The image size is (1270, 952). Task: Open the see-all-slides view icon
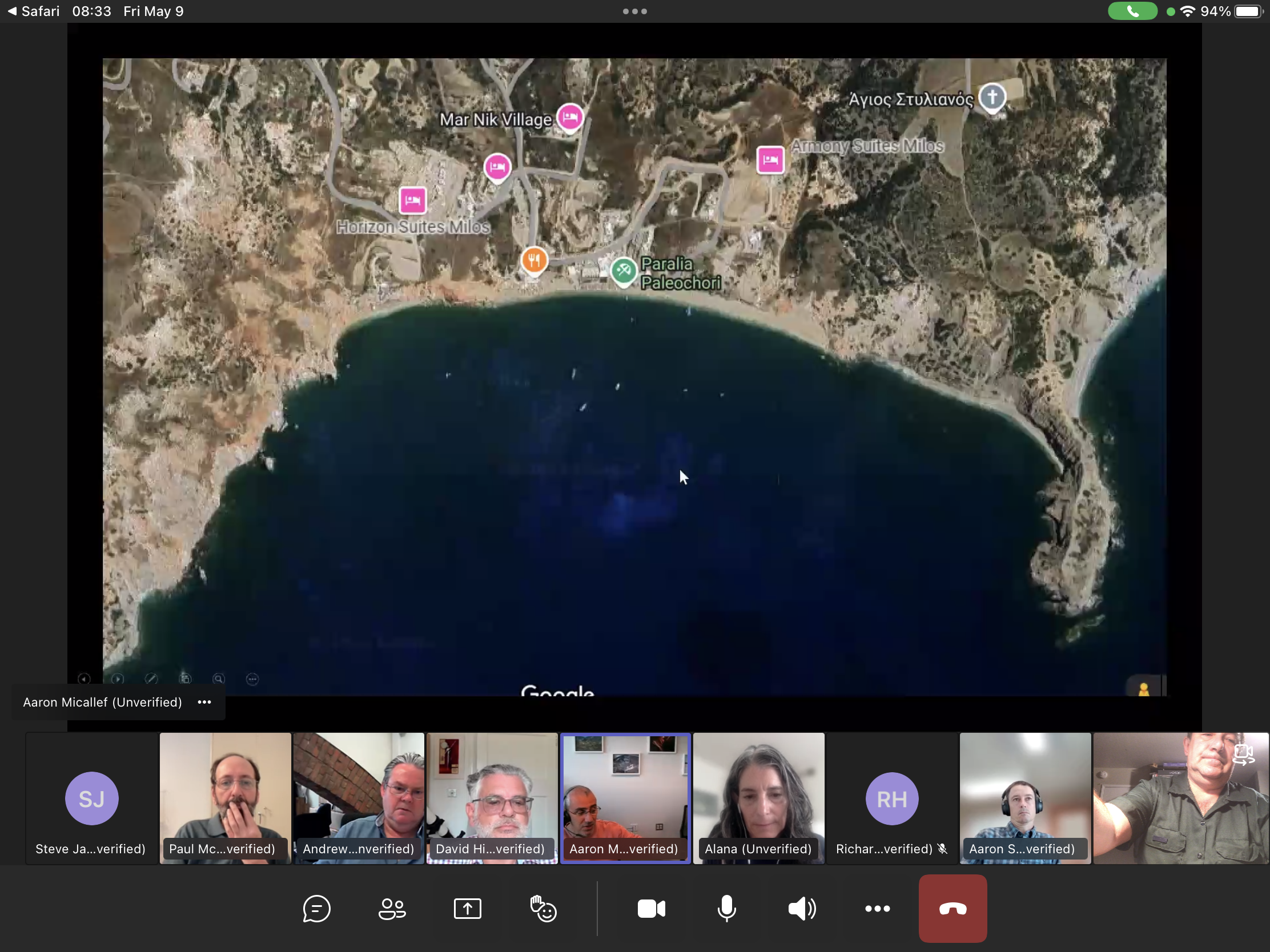click(185, 679)
